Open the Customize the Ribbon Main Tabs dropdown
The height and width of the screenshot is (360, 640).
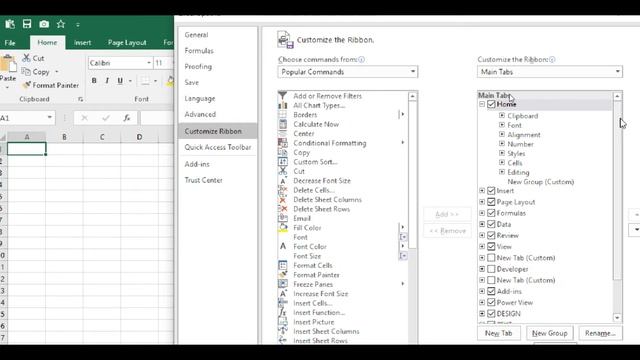pos(550,72)
